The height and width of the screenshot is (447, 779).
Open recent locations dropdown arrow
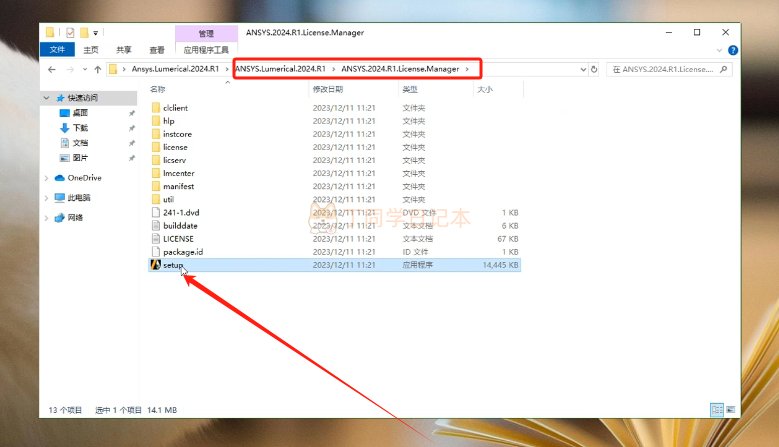click(x=85, y=70)
